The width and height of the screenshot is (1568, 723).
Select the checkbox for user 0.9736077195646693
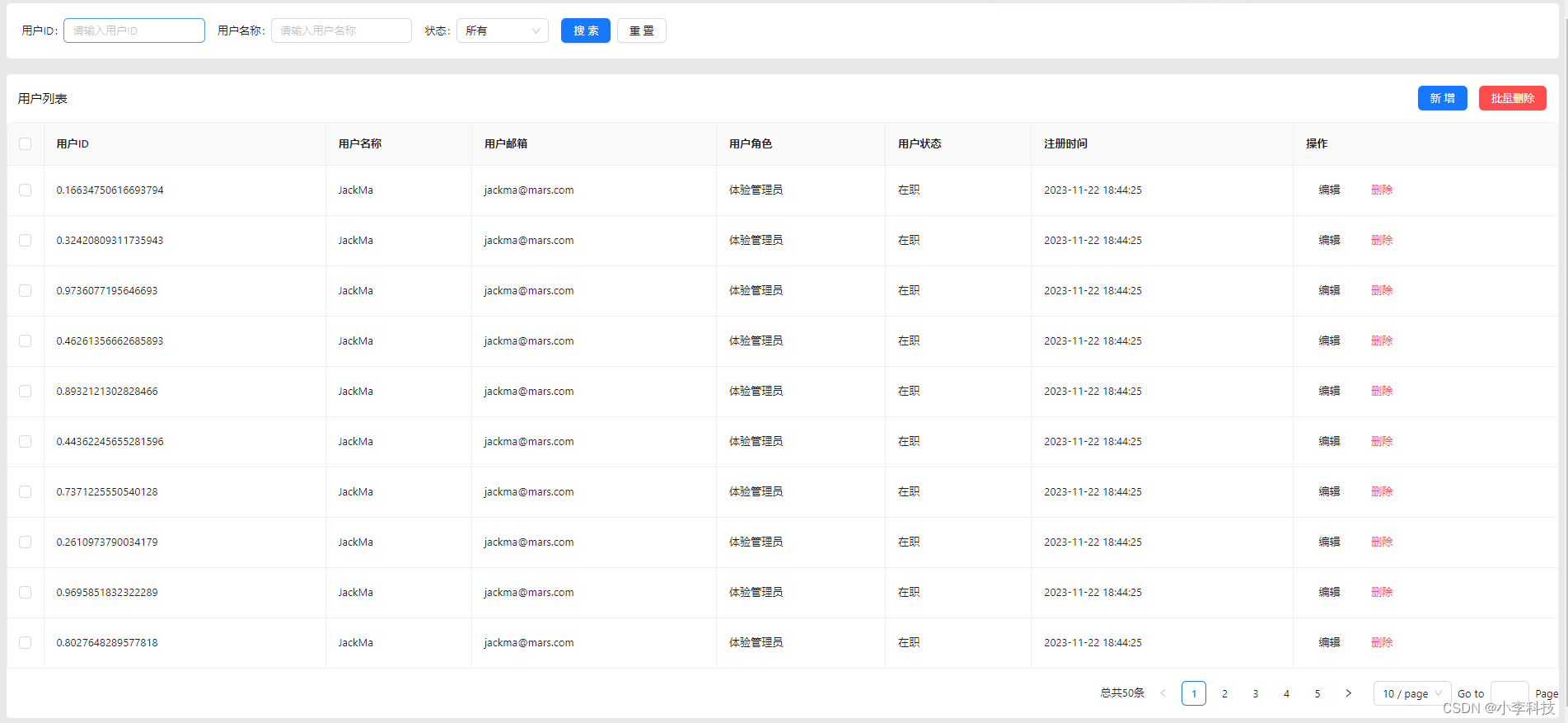pyautogui.click(x=26, y=291)
